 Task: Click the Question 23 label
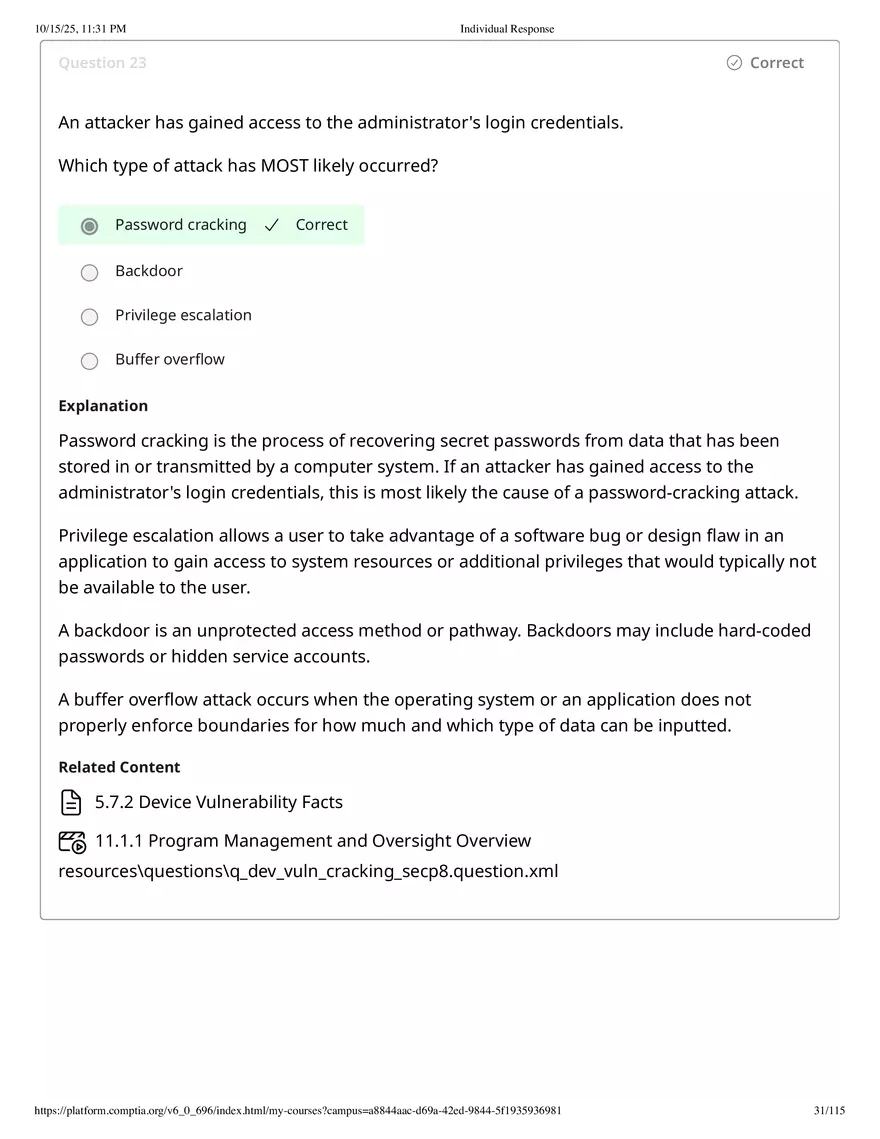[102, 62]
